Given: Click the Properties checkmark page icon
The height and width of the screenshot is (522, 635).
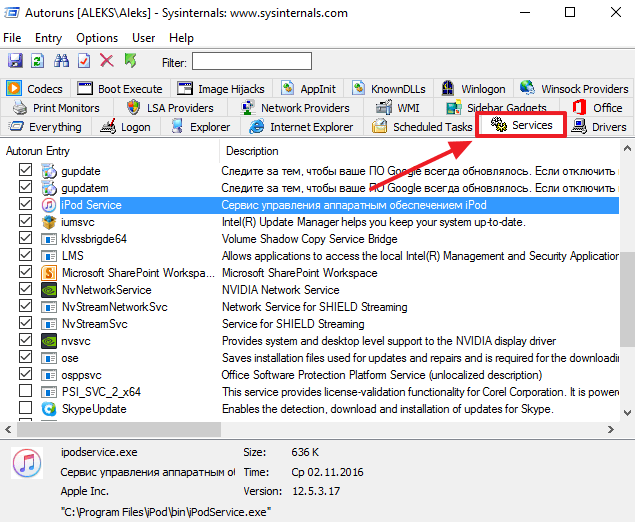Looking at the screenshot, I should point(84,62).
